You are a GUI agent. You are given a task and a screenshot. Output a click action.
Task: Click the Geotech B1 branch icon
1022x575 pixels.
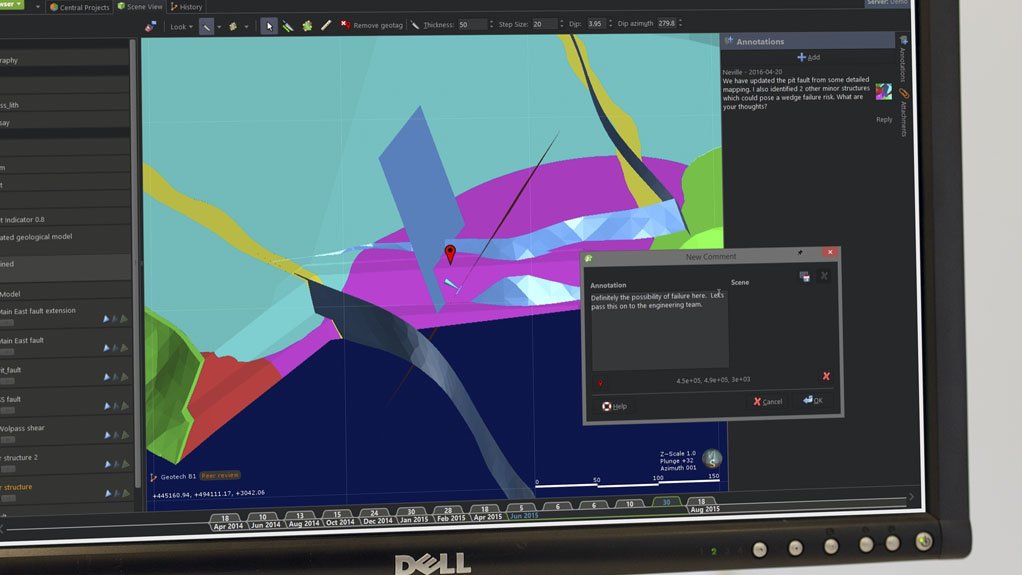pyautogui.click(x=154, y=477)
